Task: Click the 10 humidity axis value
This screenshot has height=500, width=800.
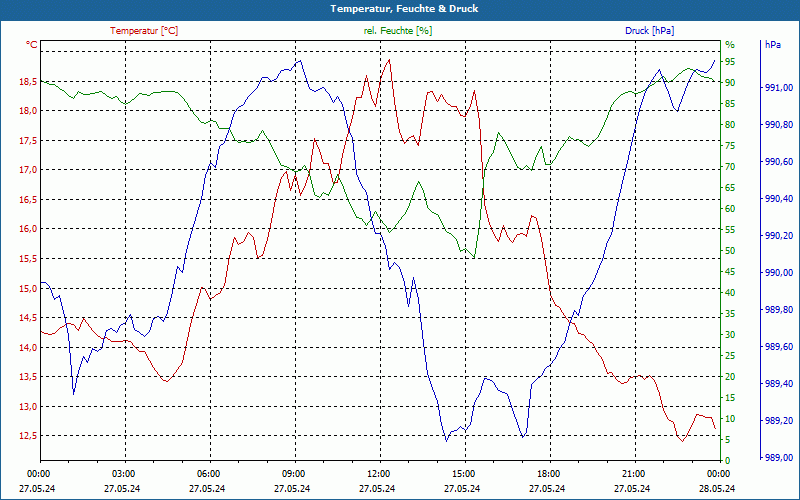Action: [x=730, y=419]
